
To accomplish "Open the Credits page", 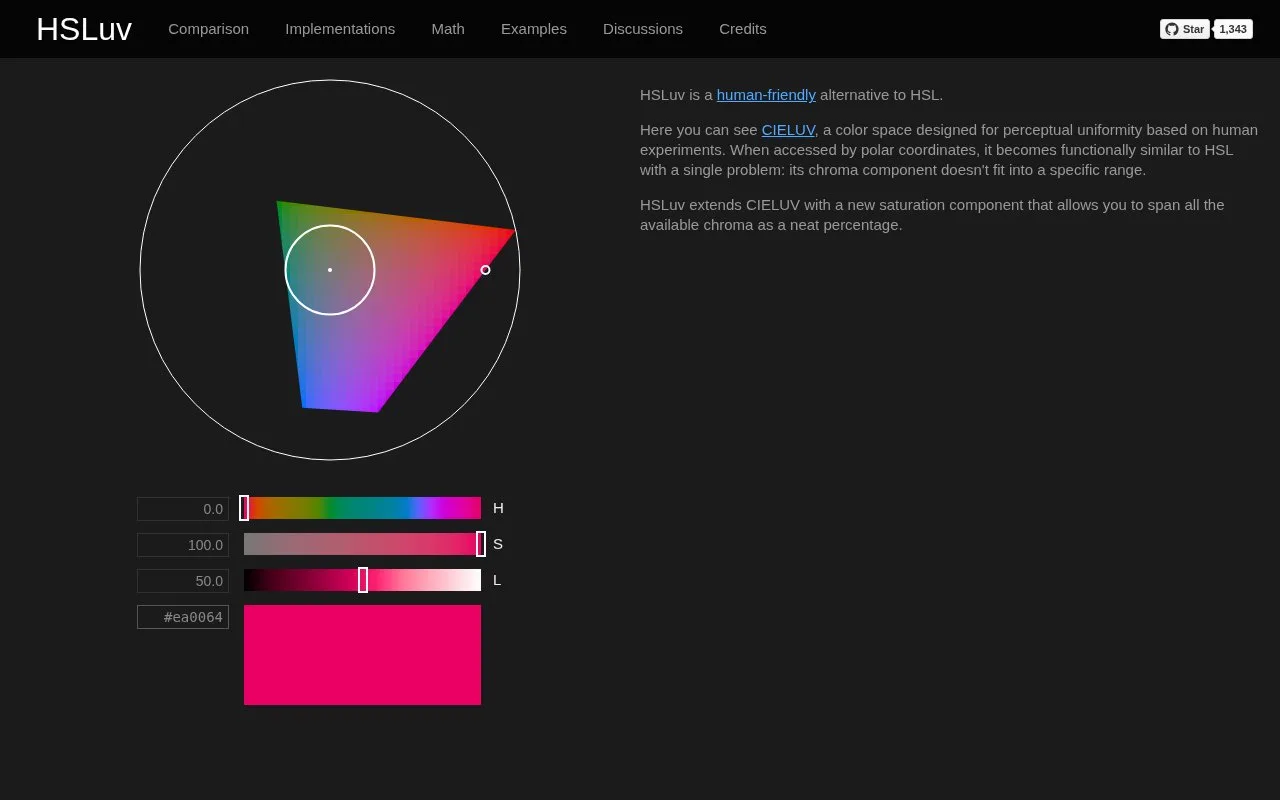I will [743, 29].
